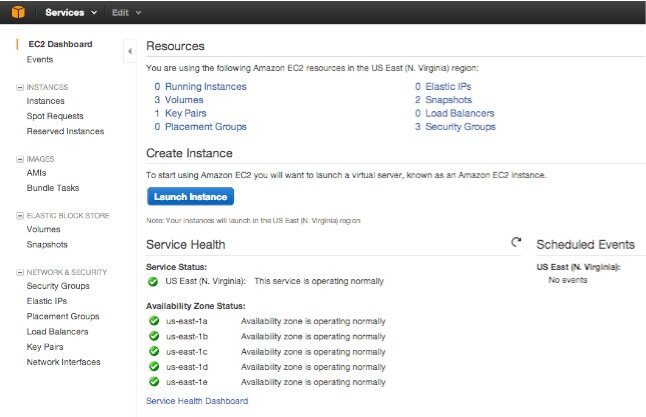Viewport: 646px width, 417px height.
Task: Select EC2 Dashboard in the sidebar
Action: (x=60, y=44)
